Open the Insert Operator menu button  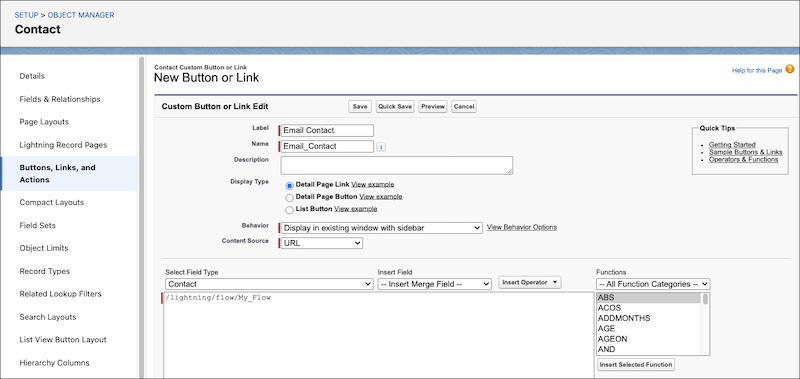pyautogui.click(x=530, y=282)
